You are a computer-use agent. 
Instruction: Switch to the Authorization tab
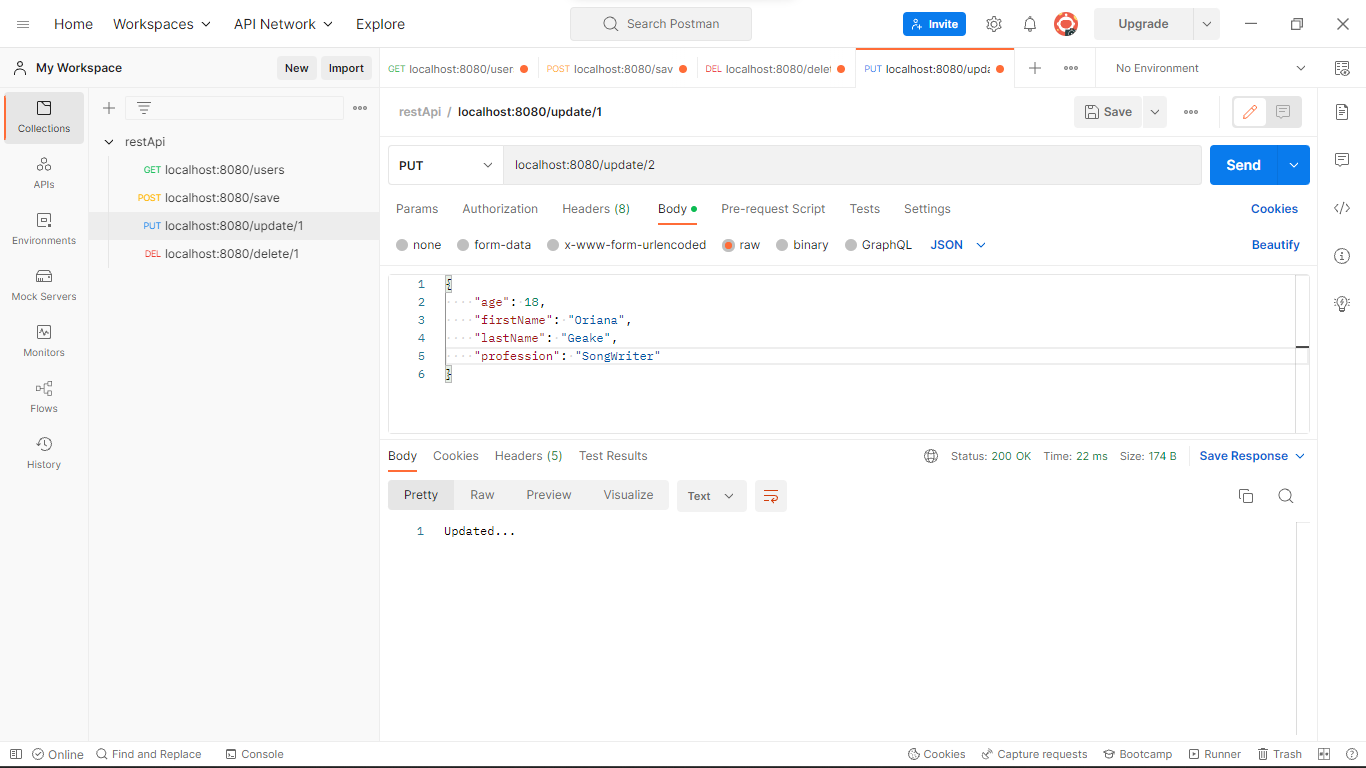[500, 209]
